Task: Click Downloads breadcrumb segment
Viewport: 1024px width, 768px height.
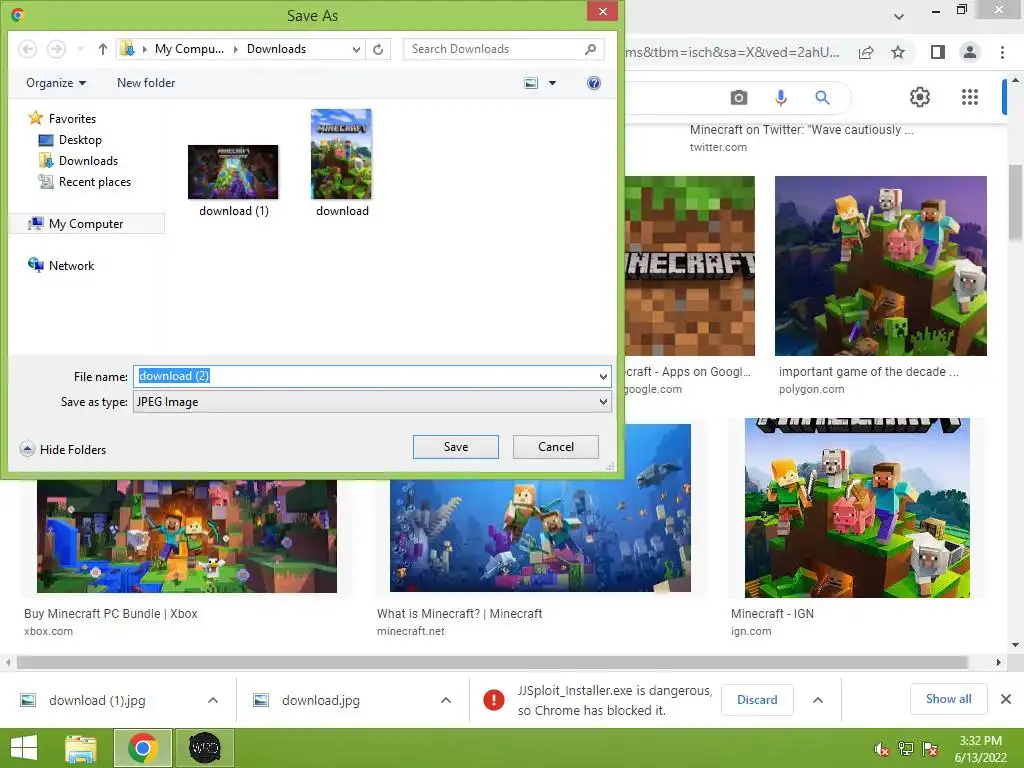Action: tap(276, 49)
